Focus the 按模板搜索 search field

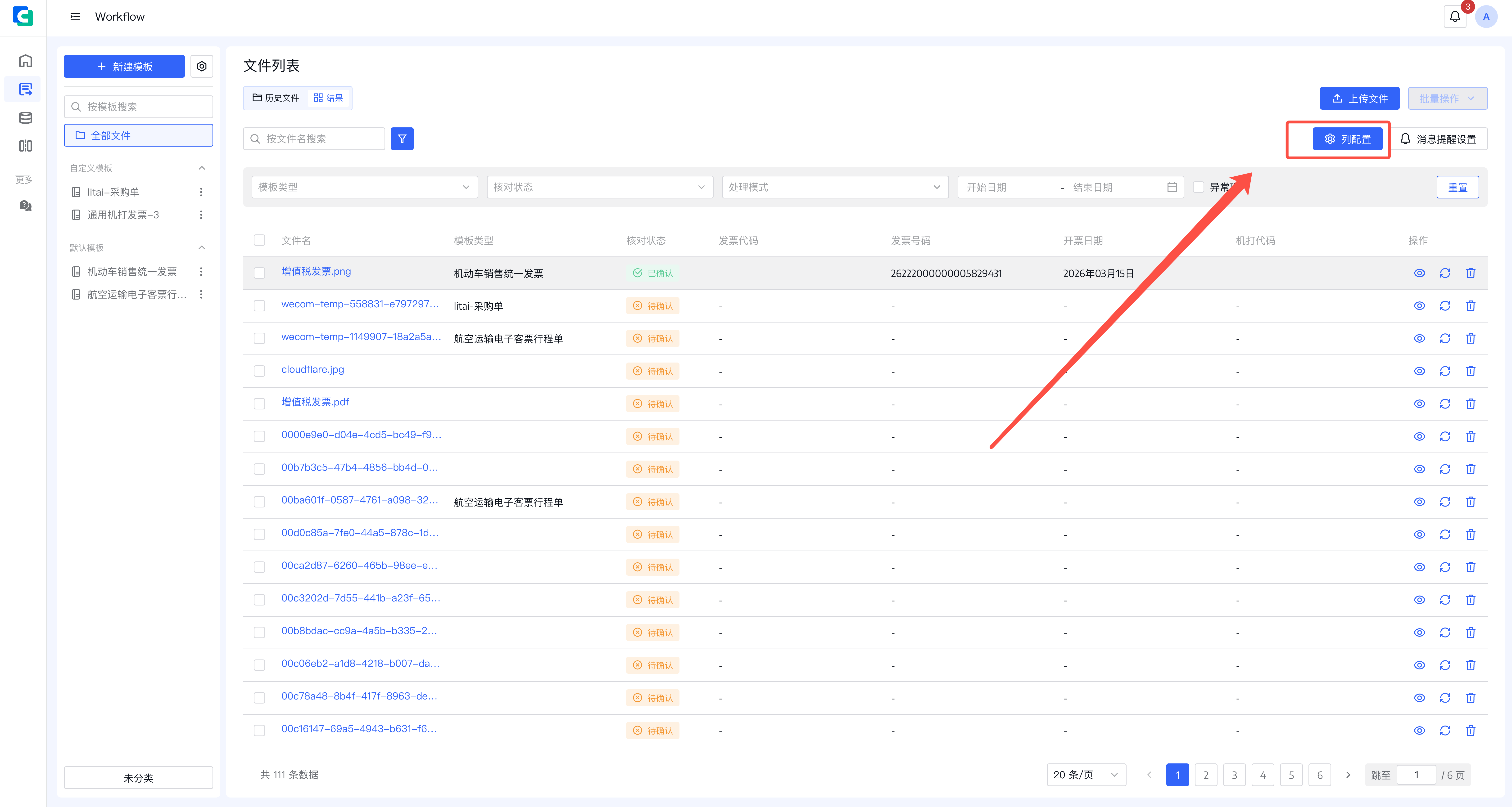(x=139, y=107)
